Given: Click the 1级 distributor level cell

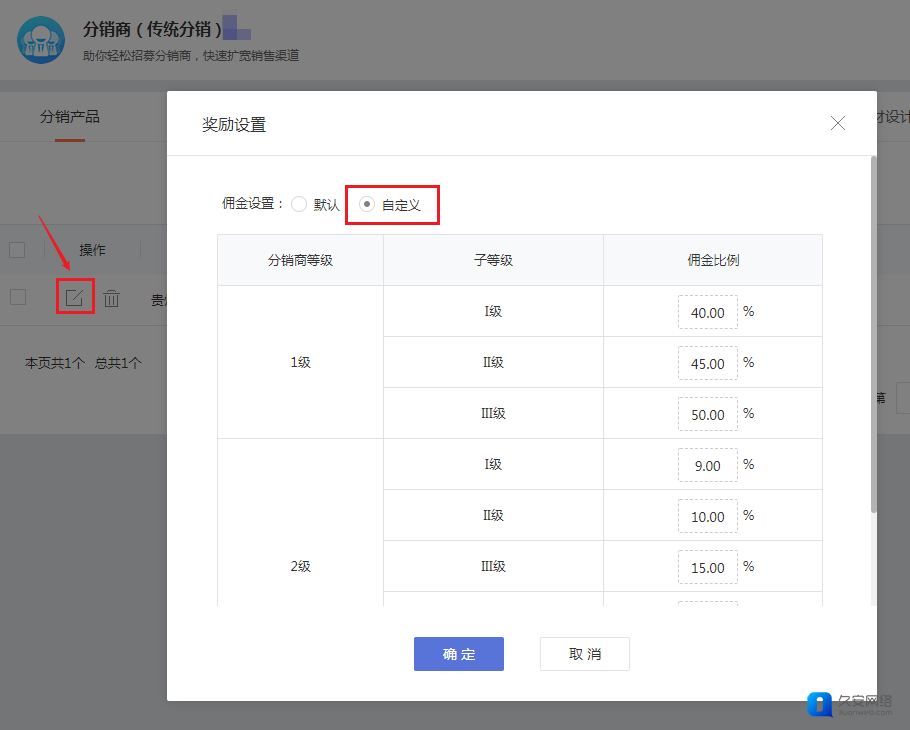Looking at the screenshot, I should [x=300, y=362].
